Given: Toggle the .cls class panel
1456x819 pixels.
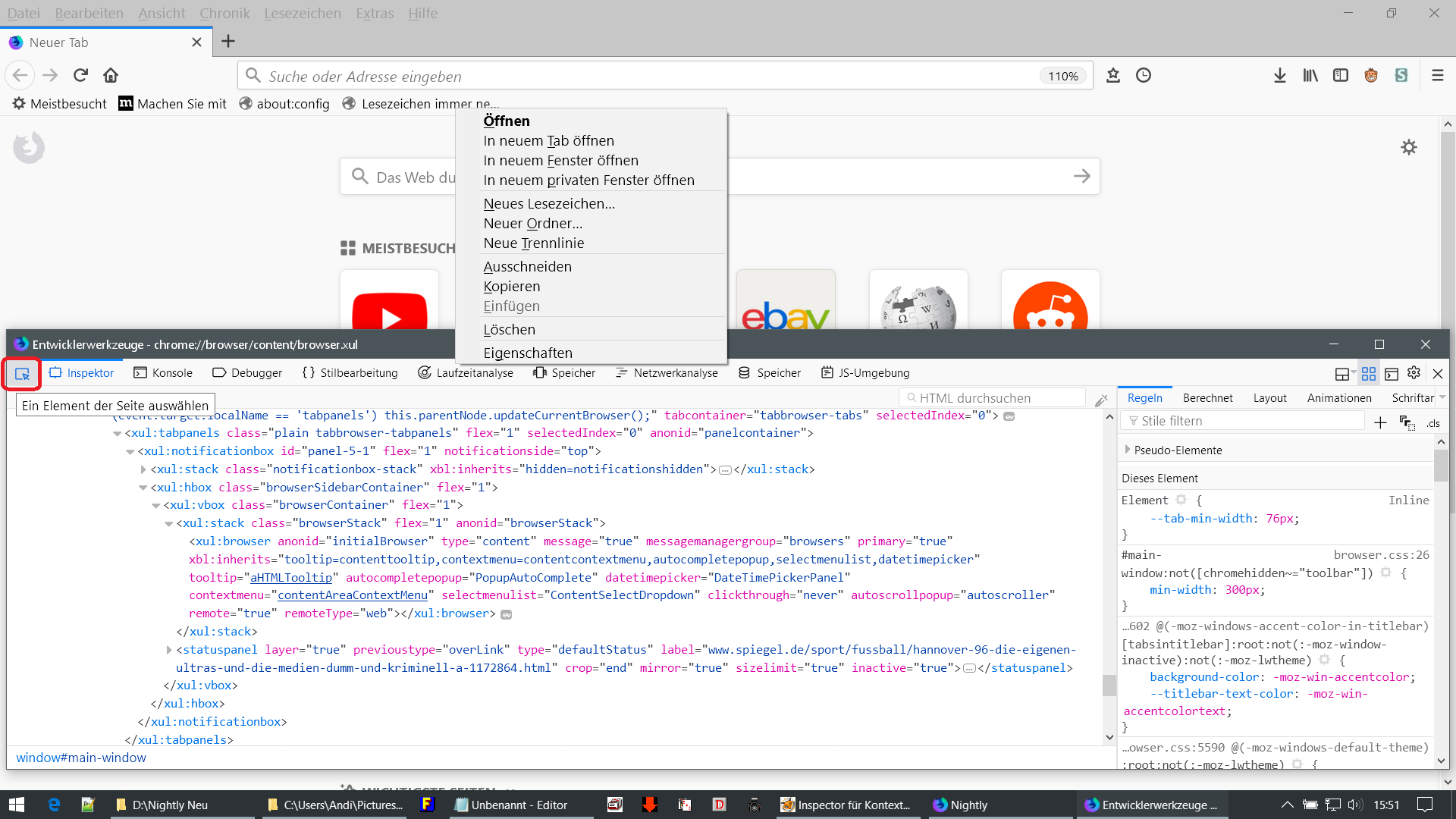Looking at the screenshot, I should click(x=1432, y=423).
